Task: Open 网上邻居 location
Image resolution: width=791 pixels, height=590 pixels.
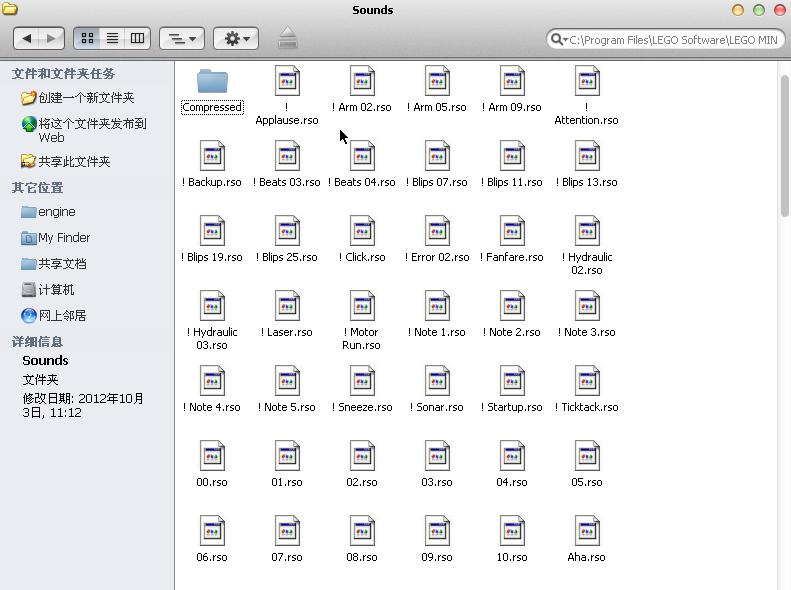Action: pos(54,316)
